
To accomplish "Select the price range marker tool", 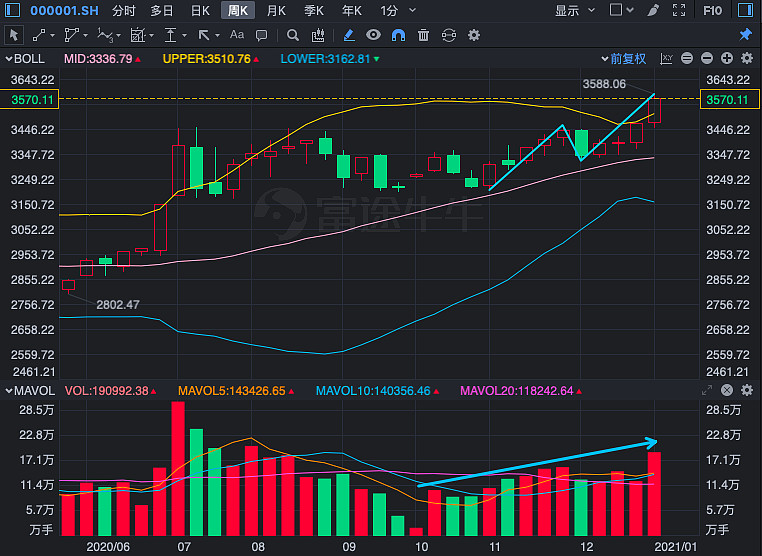I will point(170,35).
